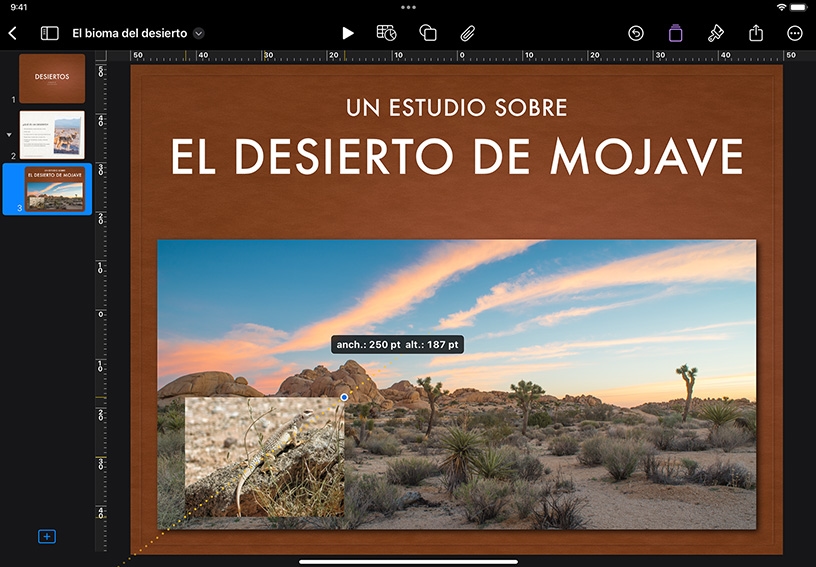Open the El bioma del desierto title menu
This screenshot has height=567, width=816.
pos(198,33)
